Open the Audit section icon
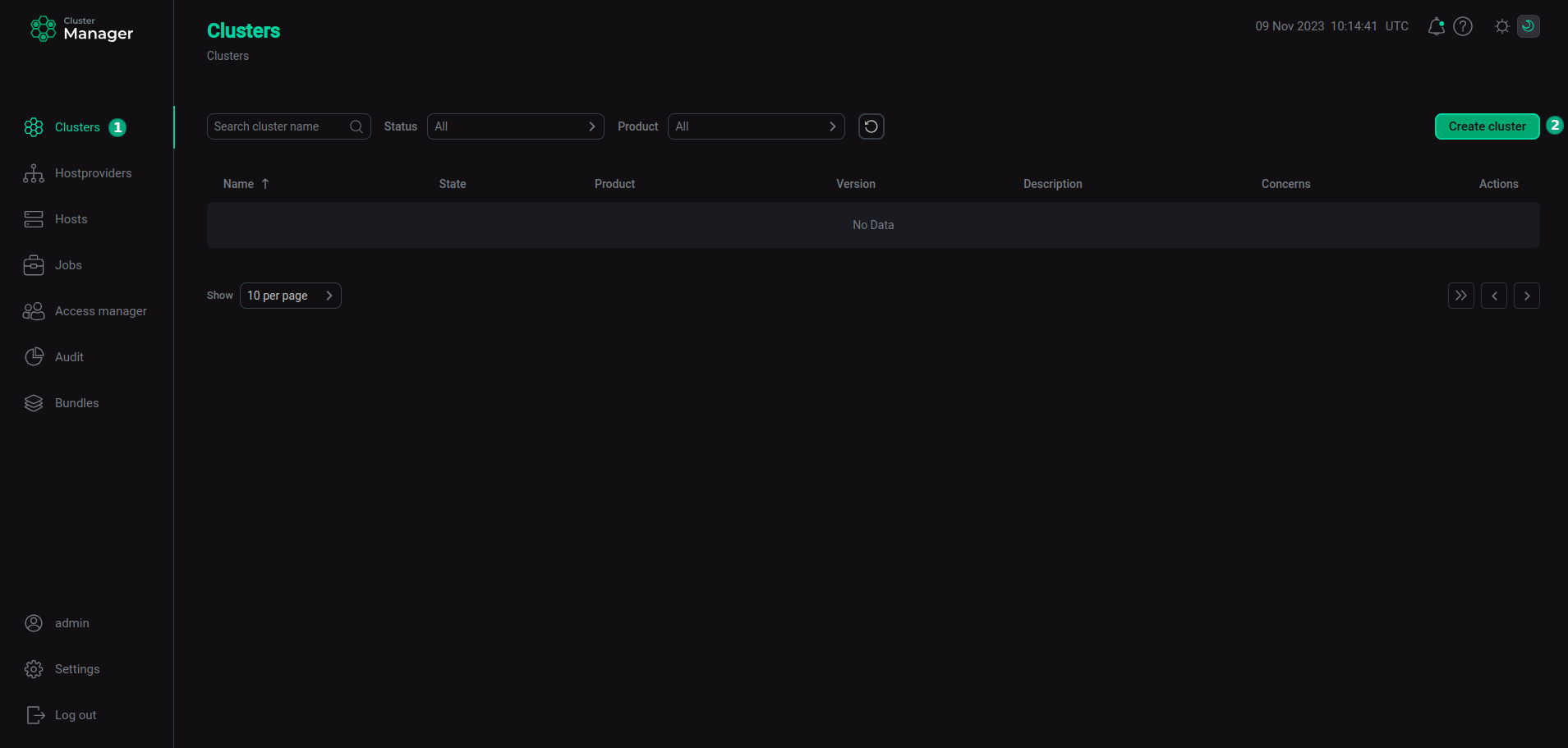Viewport: 1568px width, 748px height. pyautogui.click(x=33, y=356)
